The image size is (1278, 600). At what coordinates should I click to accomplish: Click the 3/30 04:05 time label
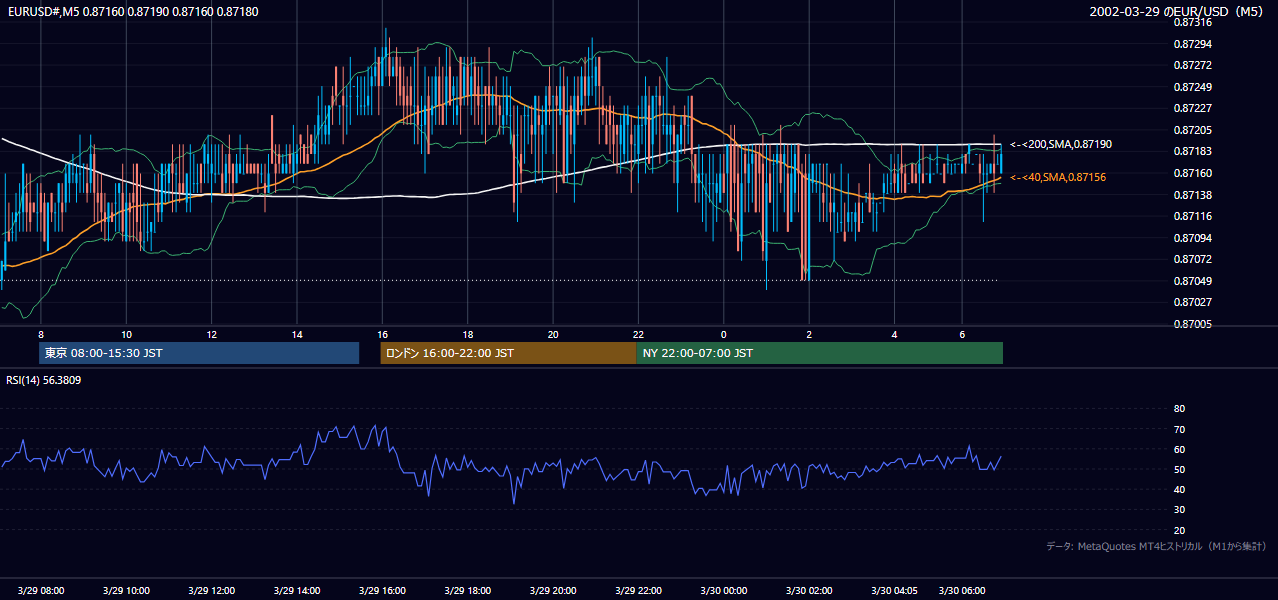(x=895, y=591)
